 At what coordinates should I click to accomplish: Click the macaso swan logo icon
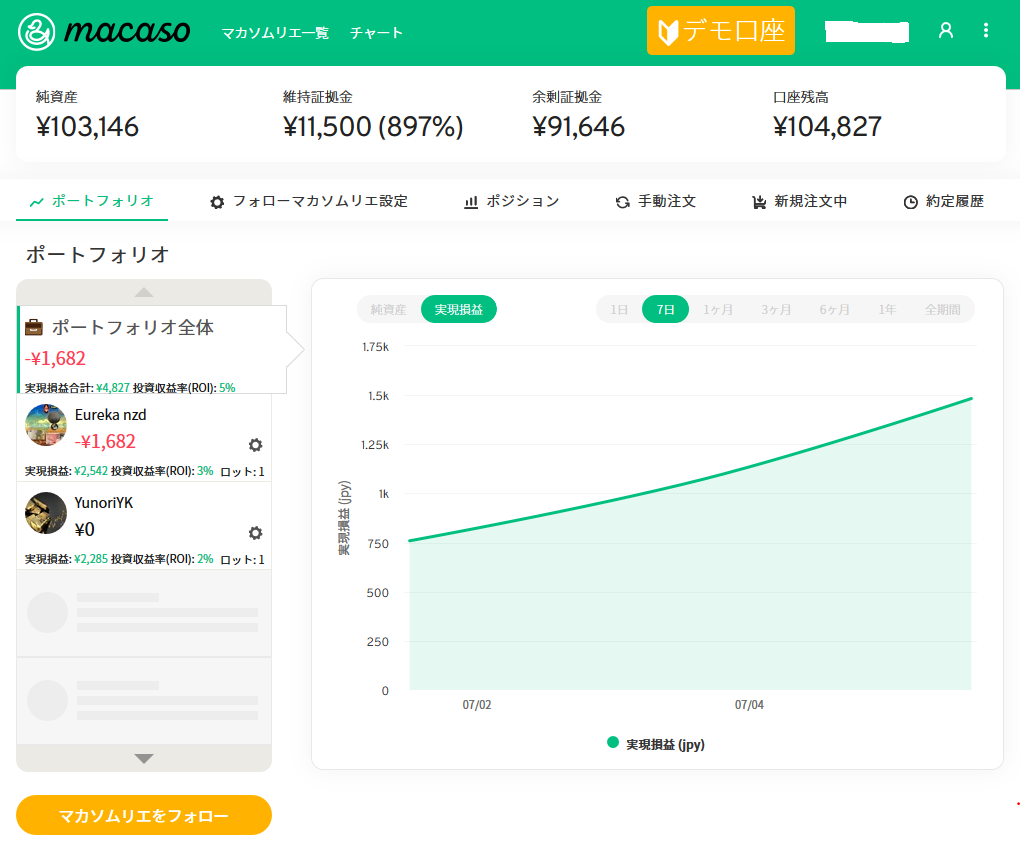coord(37,32)
